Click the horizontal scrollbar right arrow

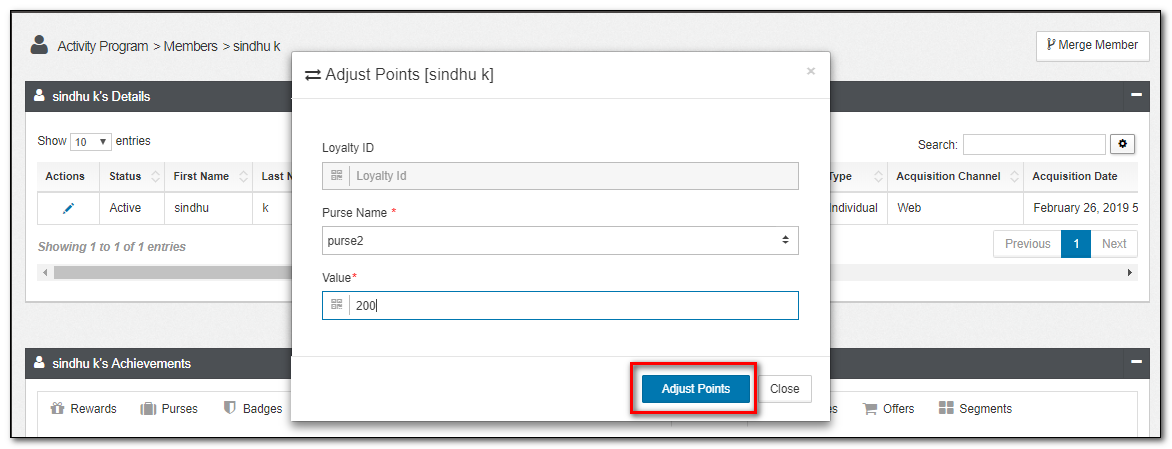tap(1130, 273)
